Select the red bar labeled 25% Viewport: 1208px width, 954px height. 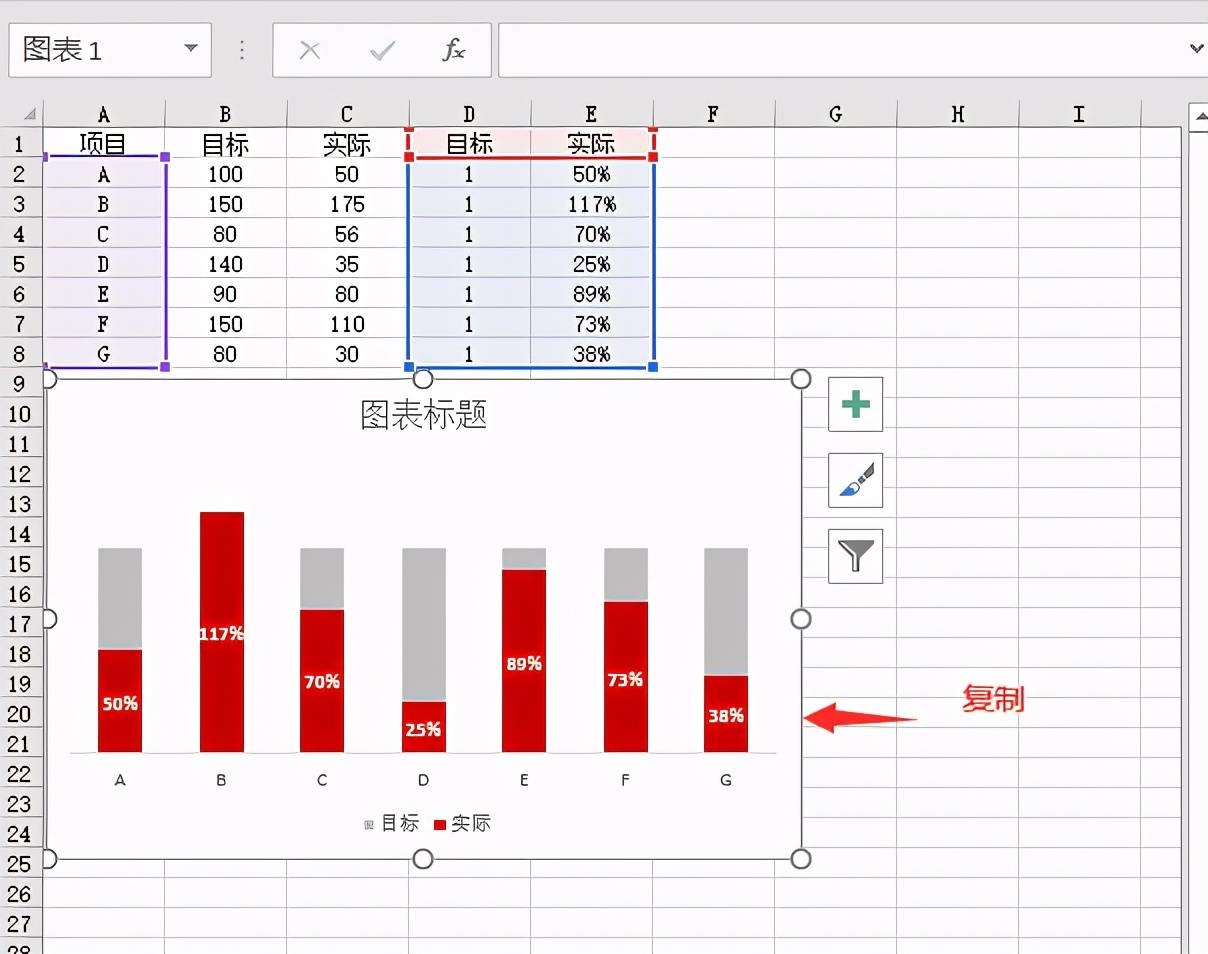click(423, 725)
